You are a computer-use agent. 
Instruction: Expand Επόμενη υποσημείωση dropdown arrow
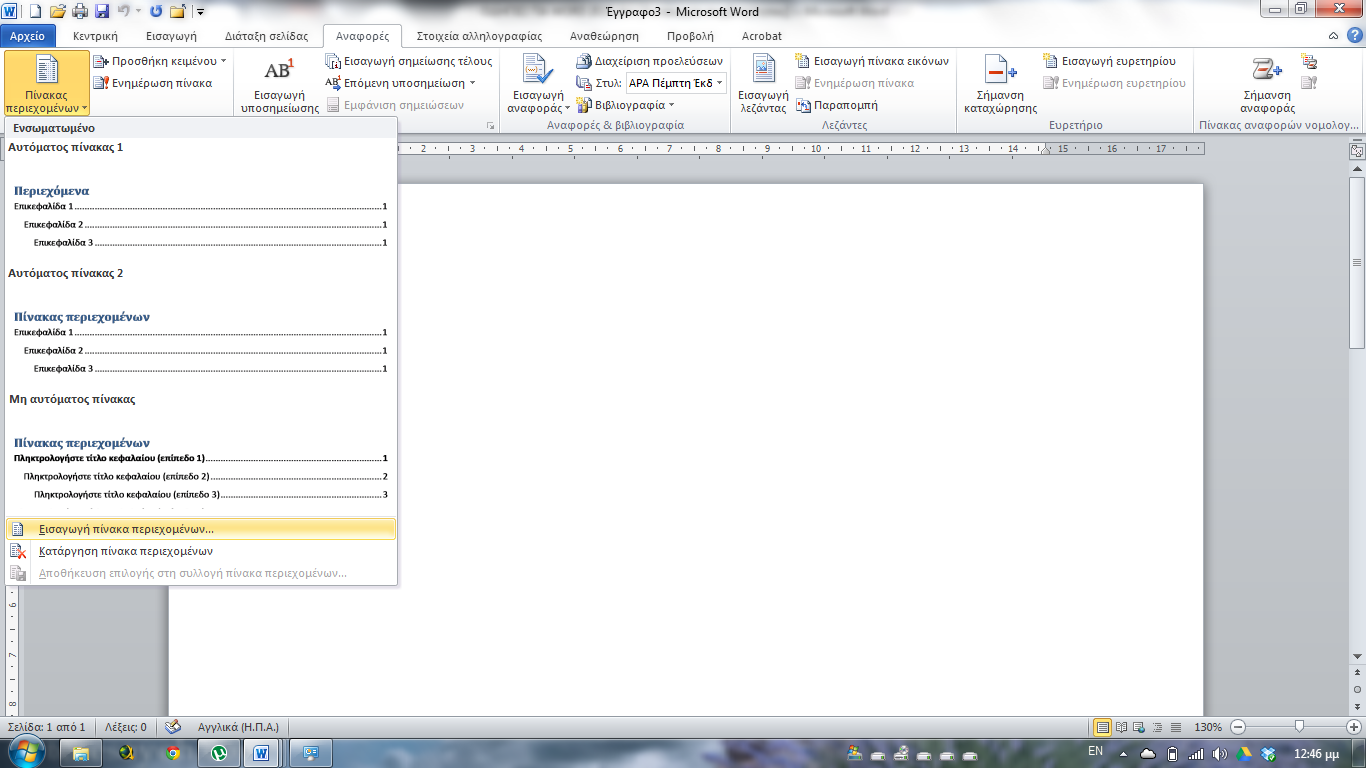pos(472,83)
